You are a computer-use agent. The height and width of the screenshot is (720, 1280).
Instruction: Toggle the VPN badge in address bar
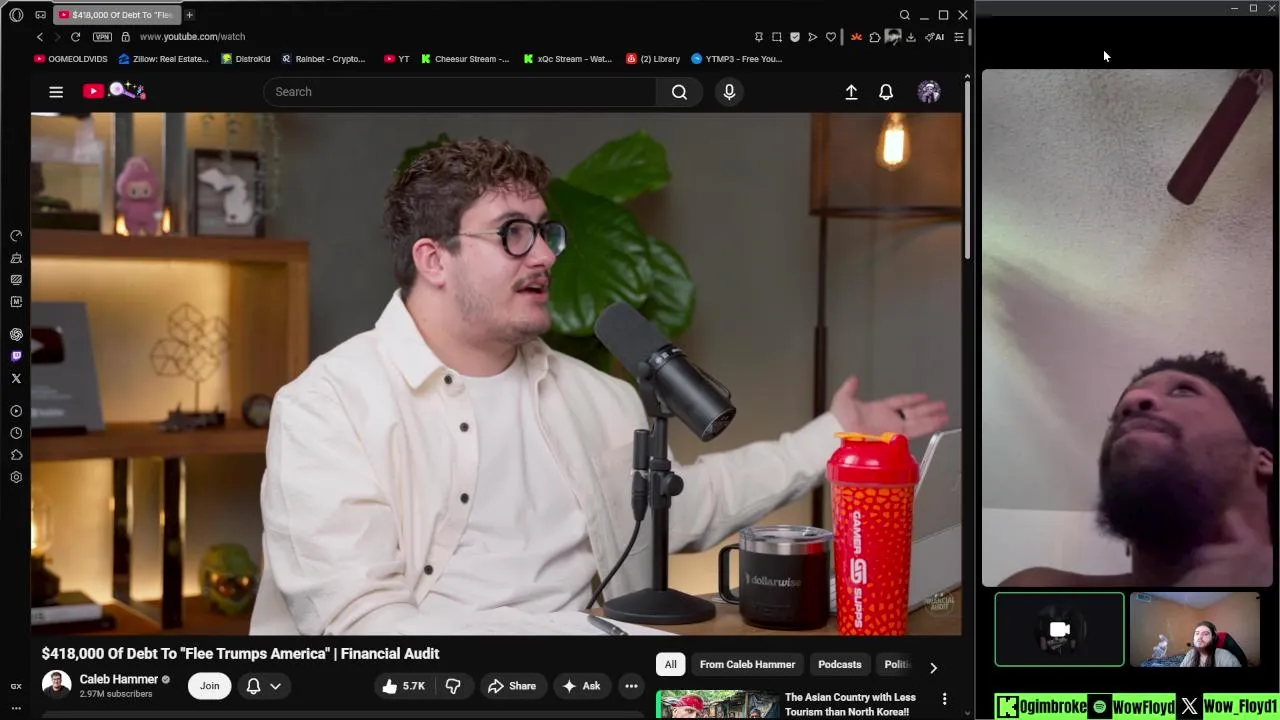coord(102,37)
